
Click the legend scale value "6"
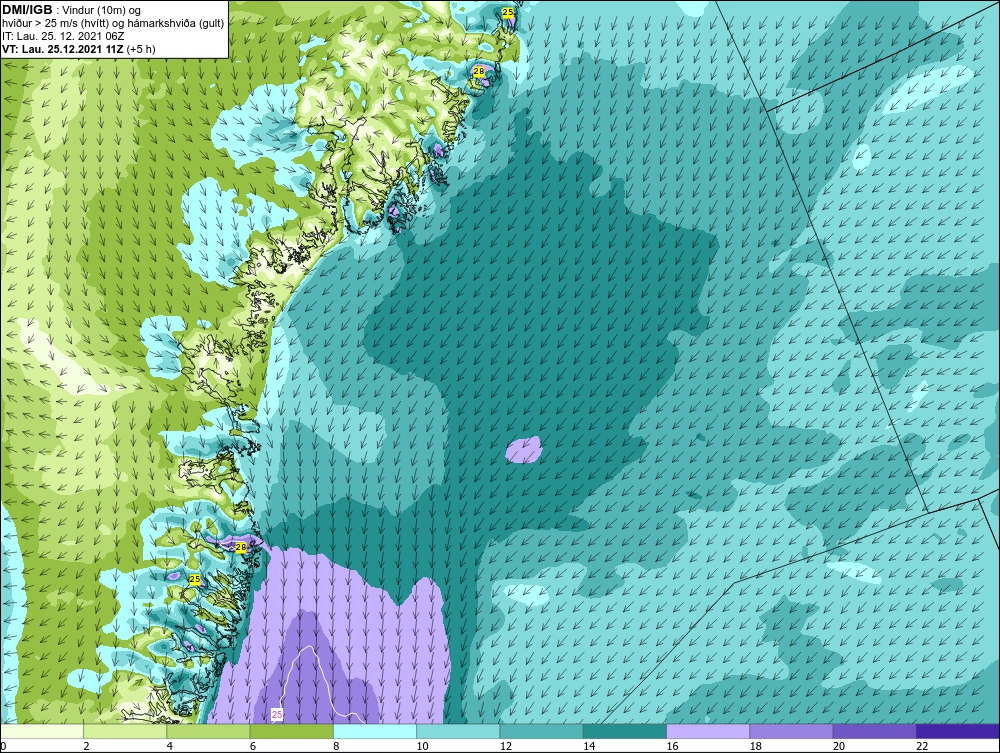pyautogui.click(x=253, y=747)
